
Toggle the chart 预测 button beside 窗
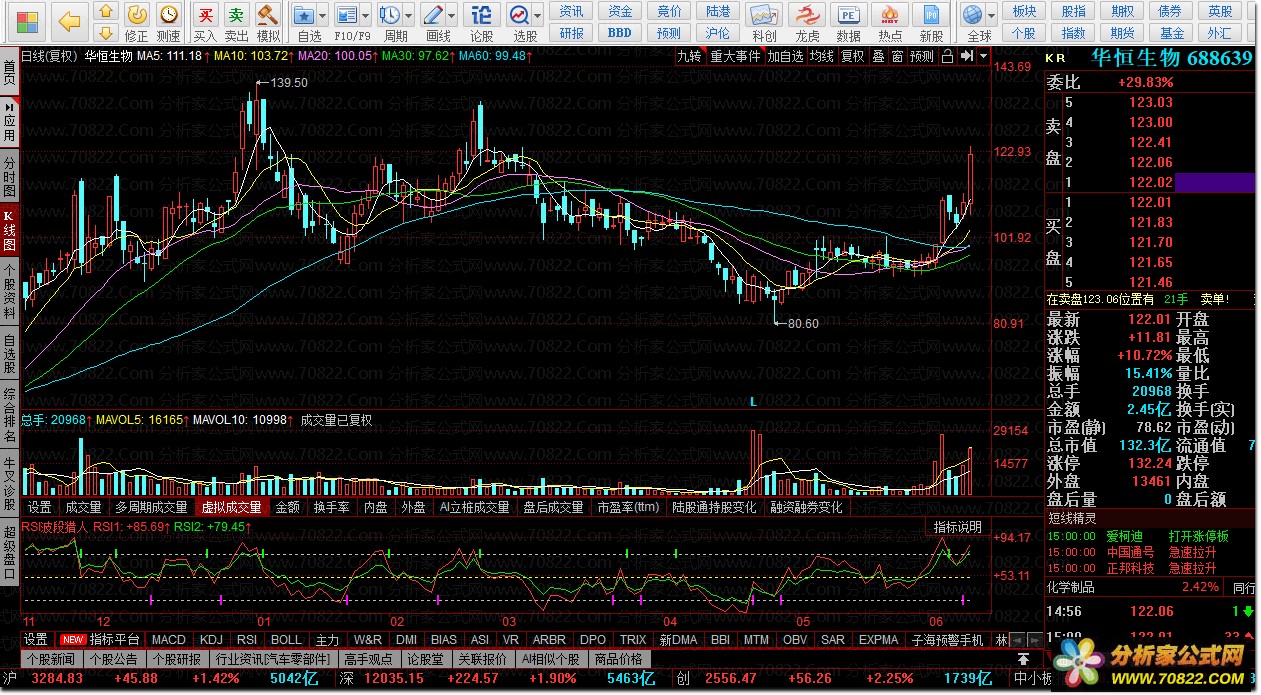[x=922, y=56]
